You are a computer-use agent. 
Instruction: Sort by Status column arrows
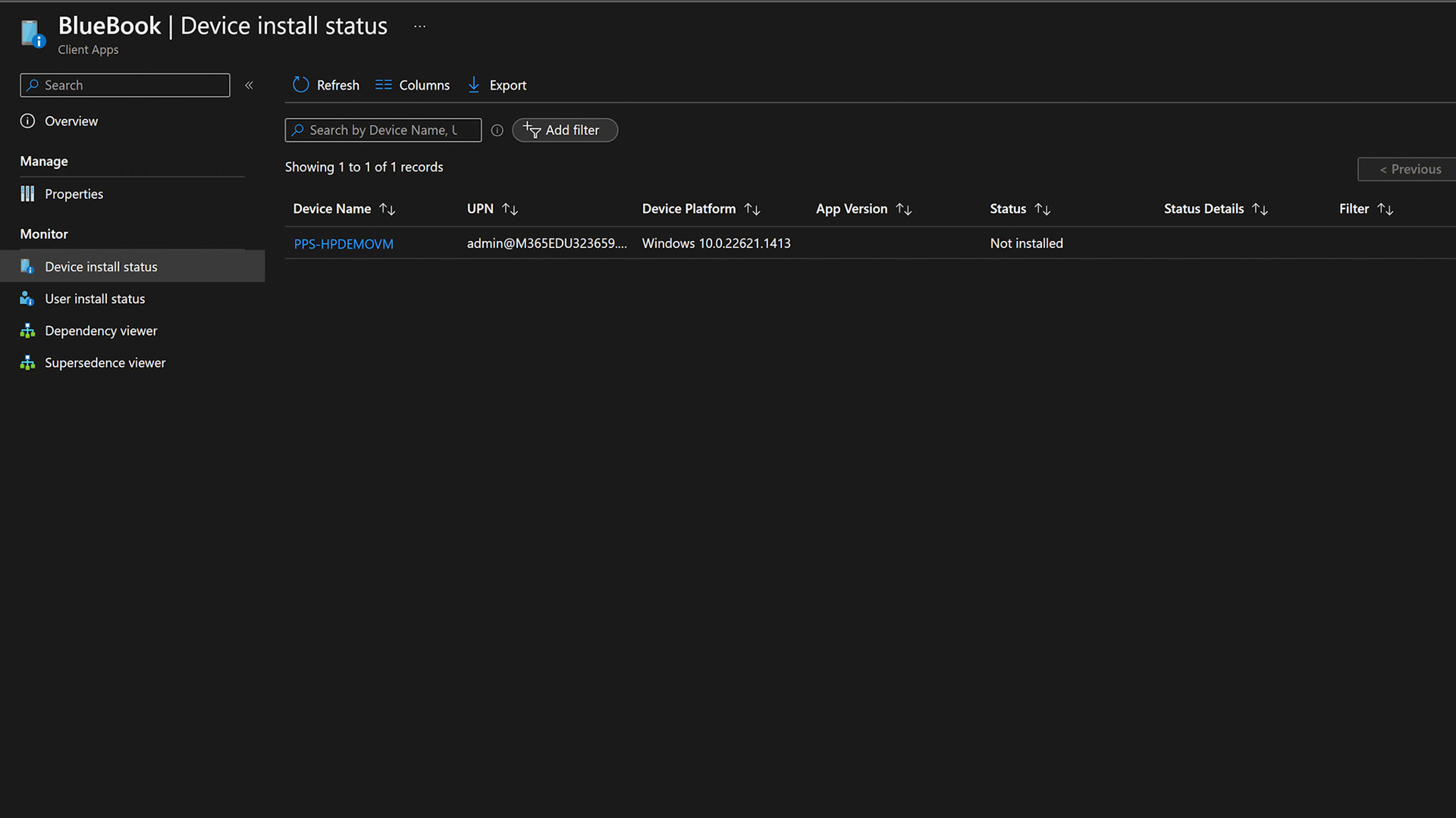[1043, 209]
